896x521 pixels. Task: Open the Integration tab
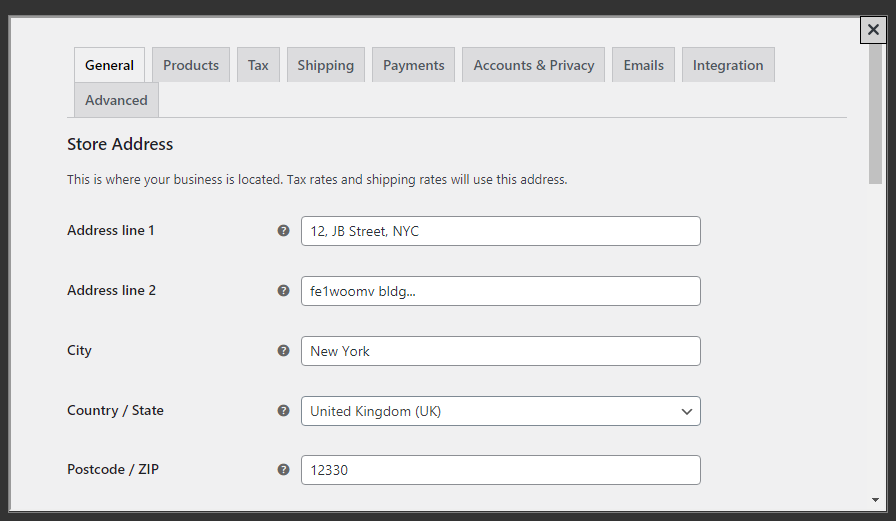727,65
